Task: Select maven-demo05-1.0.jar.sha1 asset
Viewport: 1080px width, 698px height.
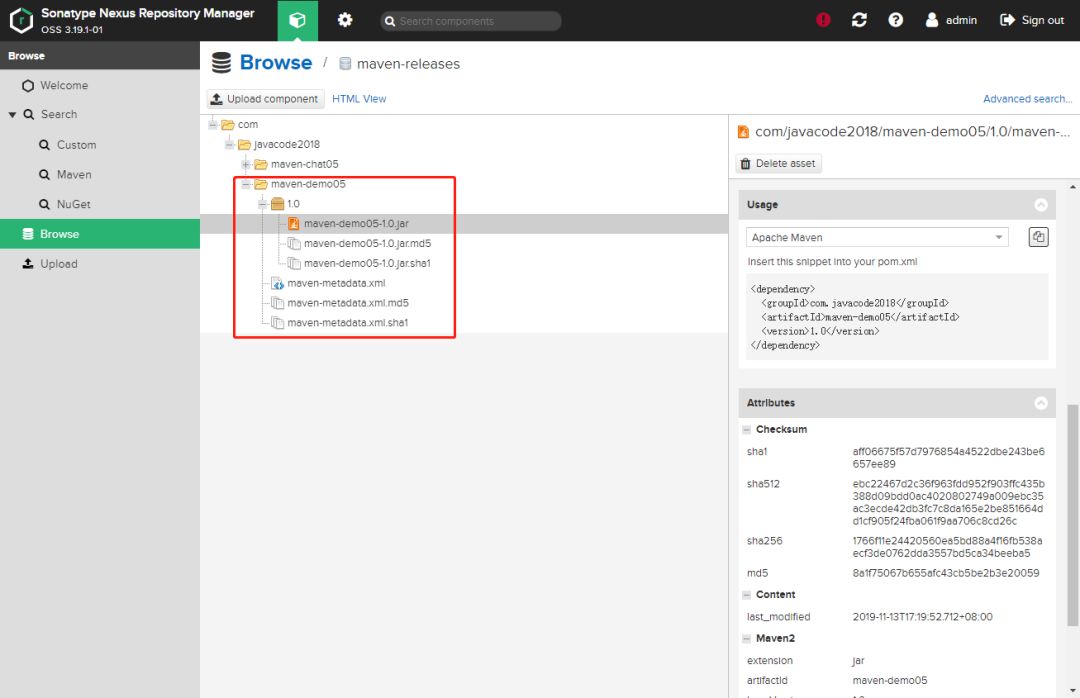Action: (367, 263)
